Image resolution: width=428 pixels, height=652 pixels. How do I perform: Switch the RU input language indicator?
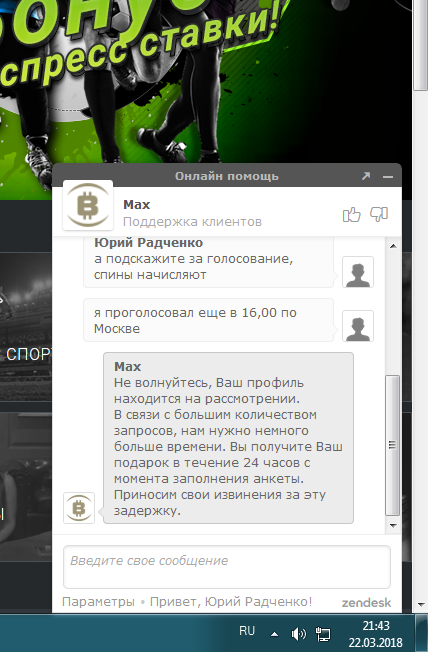[247, 631]
